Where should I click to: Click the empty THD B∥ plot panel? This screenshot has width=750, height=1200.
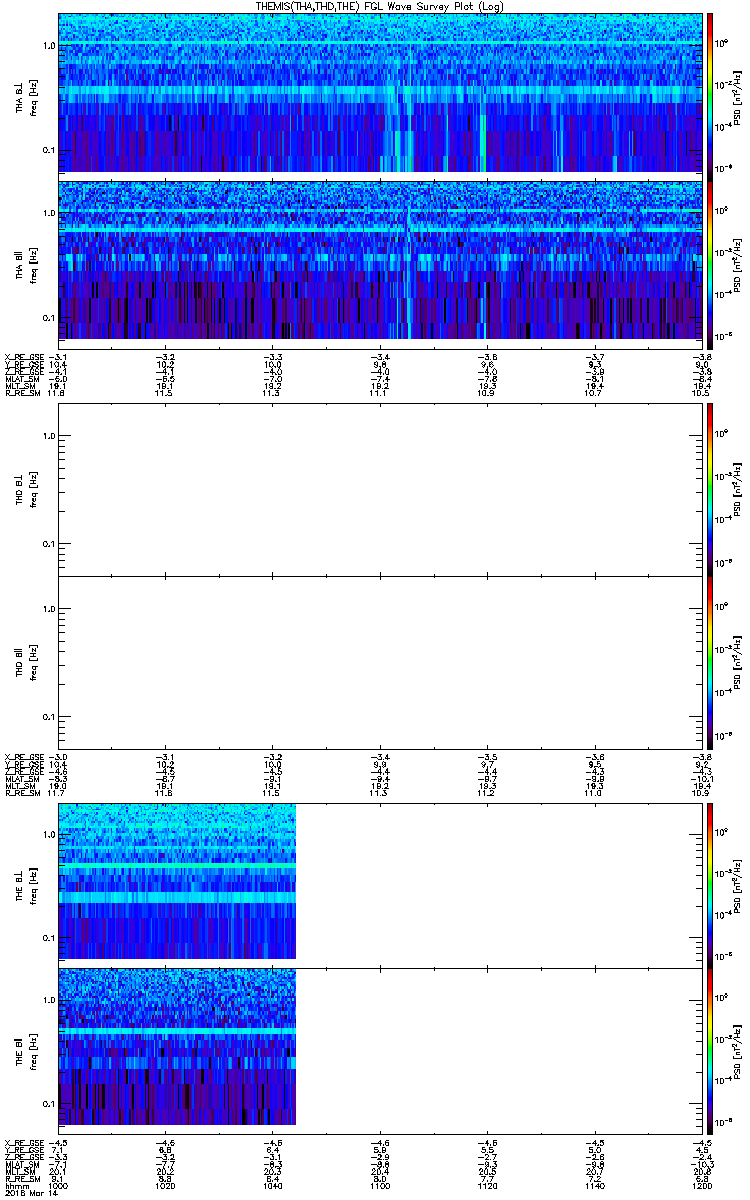[378, 662]
